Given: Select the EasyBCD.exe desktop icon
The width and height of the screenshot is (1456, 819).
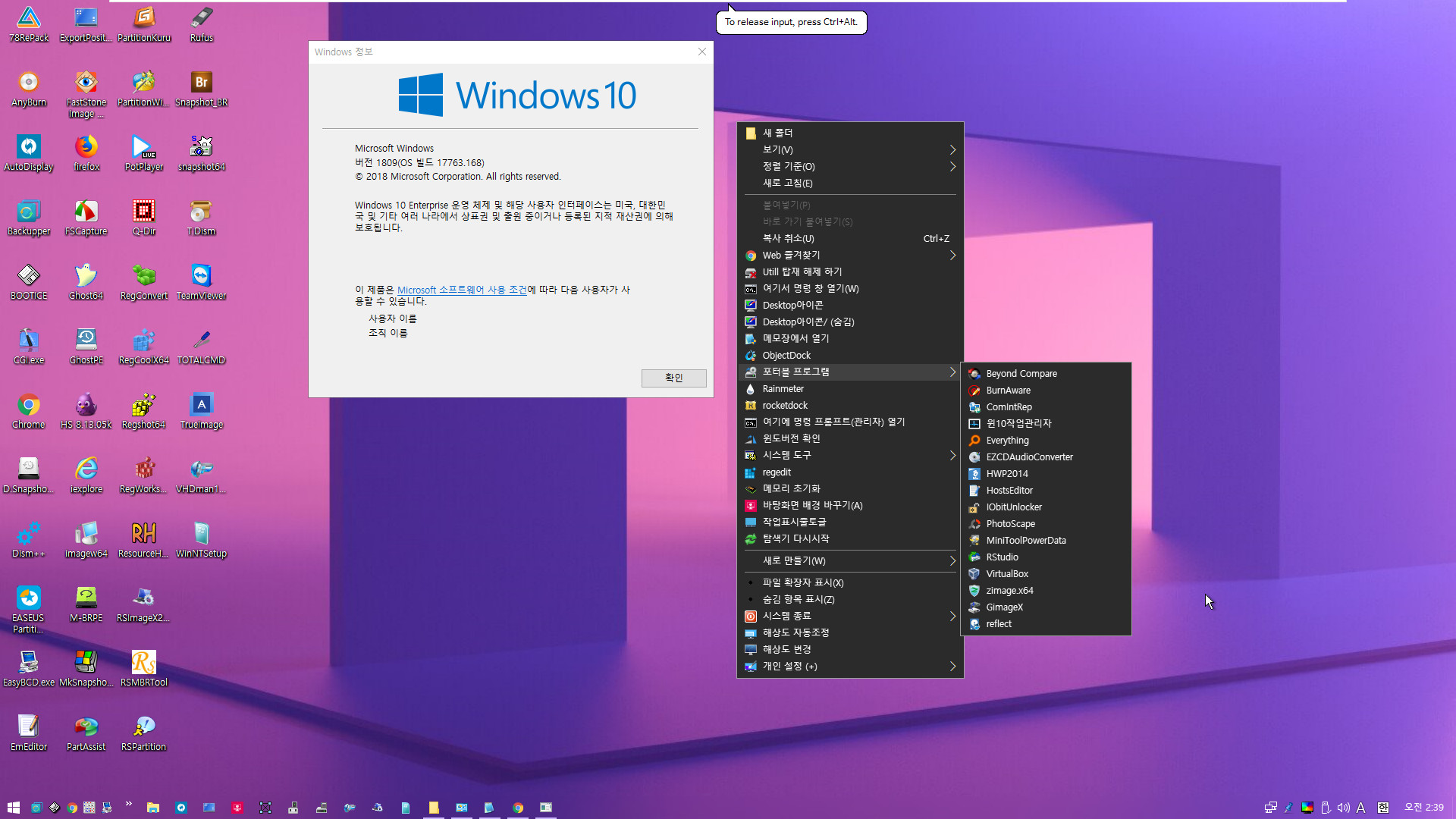Looking at the screenshot, I should pyautogui.click(x=29, y=669).
